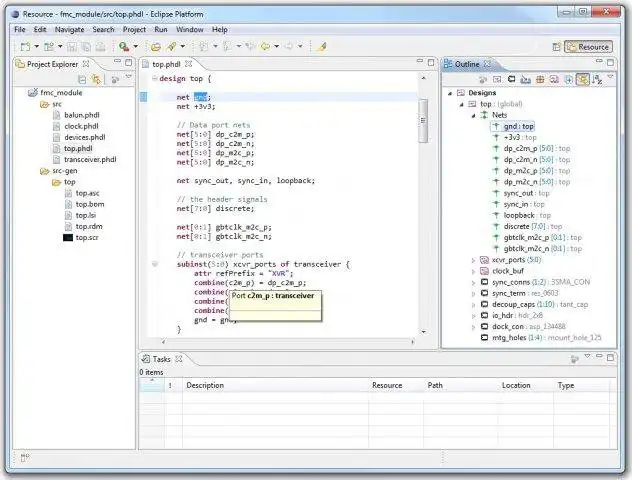Image resolution: width=632 pixels, height=480 pixels.
Task: Click Collapse All in Project Explorer
Action: click(x=82, y=79)
